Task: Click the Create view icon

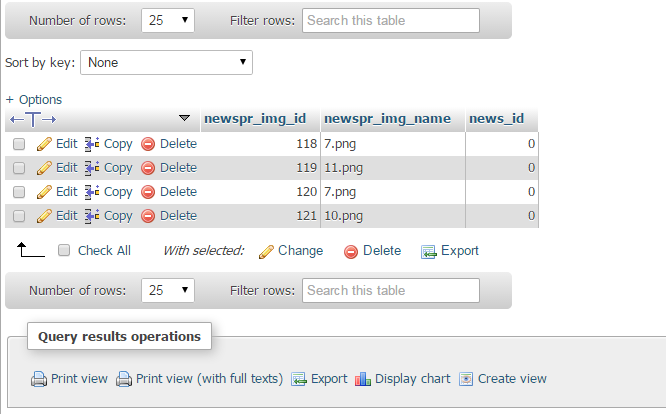Action: tap(466, 379)
